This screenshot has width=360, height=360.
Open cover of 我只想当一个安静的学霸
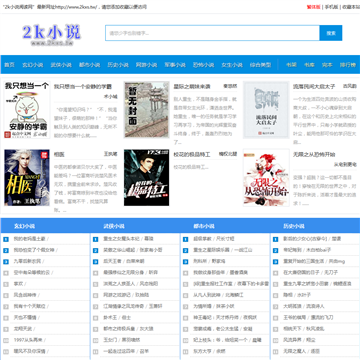click(x=27, y=110)
